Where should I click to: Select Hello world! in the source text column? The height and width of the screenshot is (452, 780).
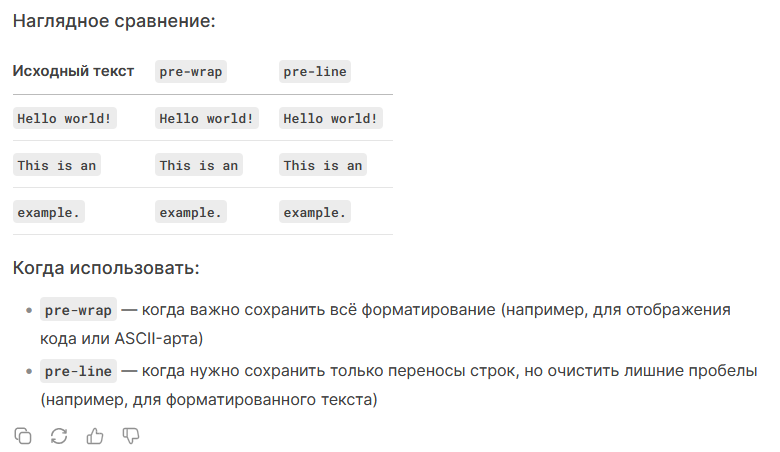pos(65,118)
